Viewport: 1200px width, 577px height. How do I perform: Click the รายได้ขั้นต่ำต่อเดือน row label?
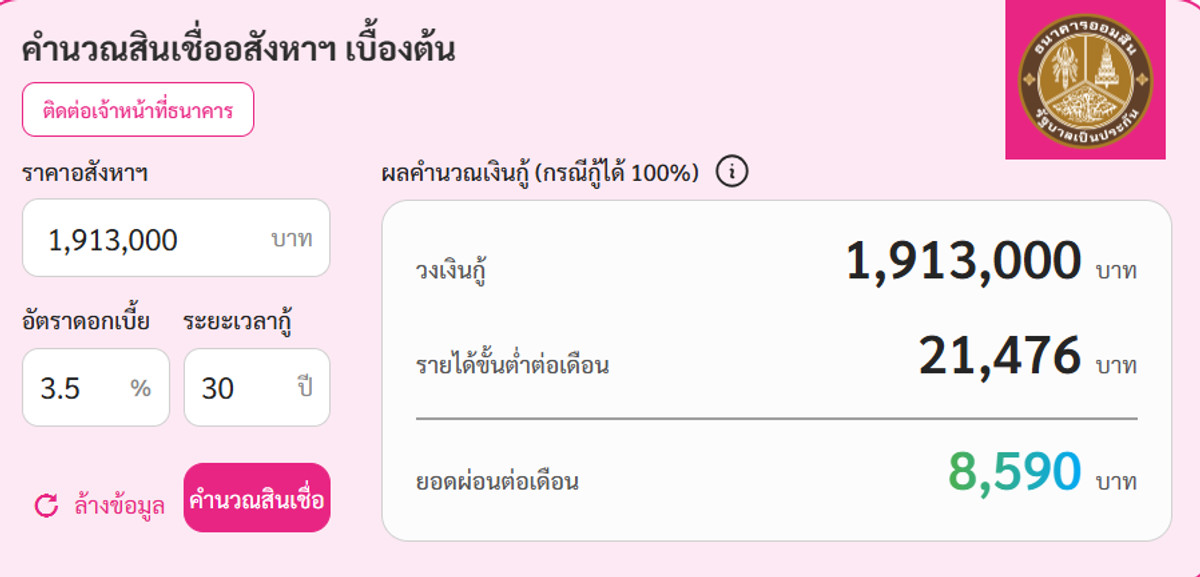point(512,365)
